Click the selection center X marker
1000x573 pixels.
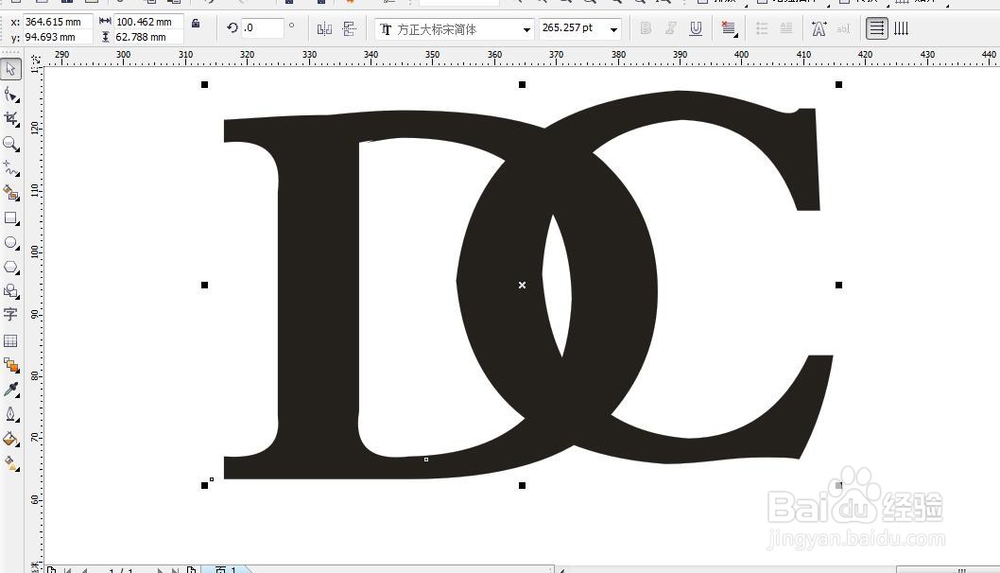click(522, 285)
